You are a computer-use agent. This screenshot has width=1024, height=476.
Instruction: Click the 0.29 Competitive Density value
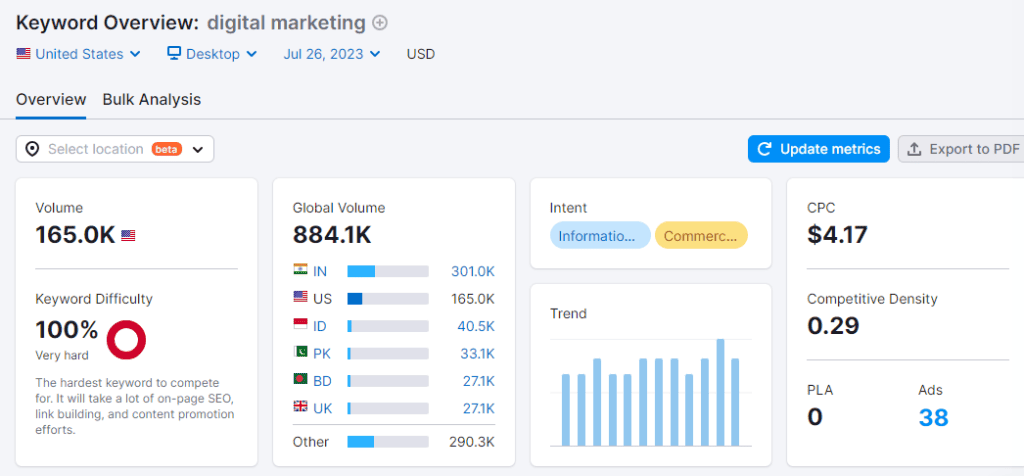[833, 325]
